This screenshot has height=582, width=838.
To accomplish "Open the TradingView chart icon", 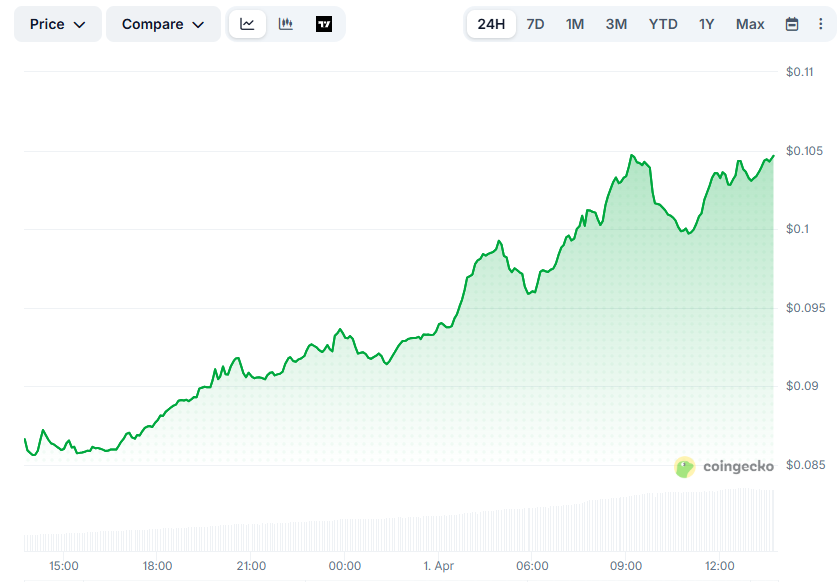I will click(x=323, y=23).
